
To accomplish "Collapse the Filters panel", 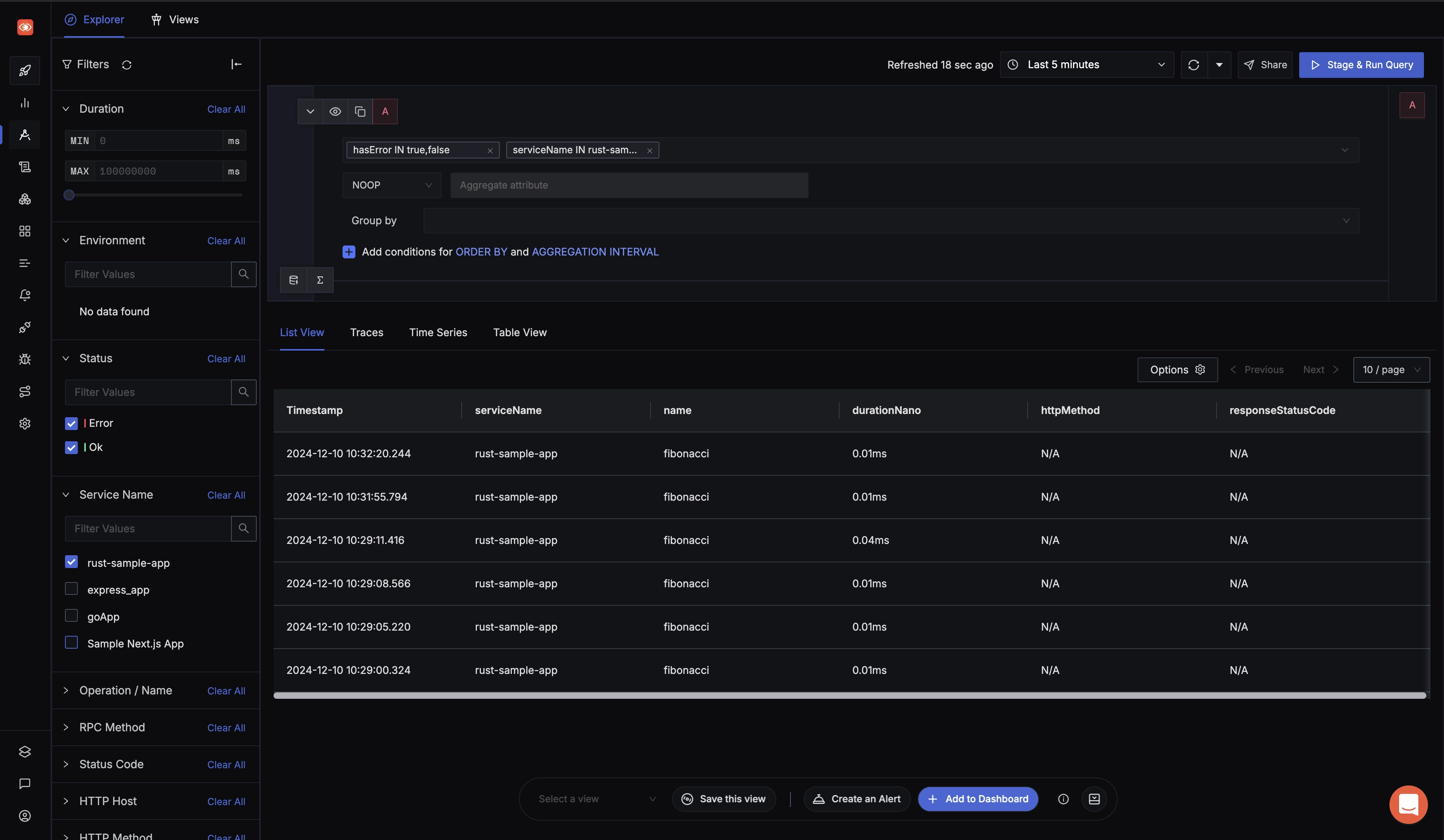I will [236, 64].
